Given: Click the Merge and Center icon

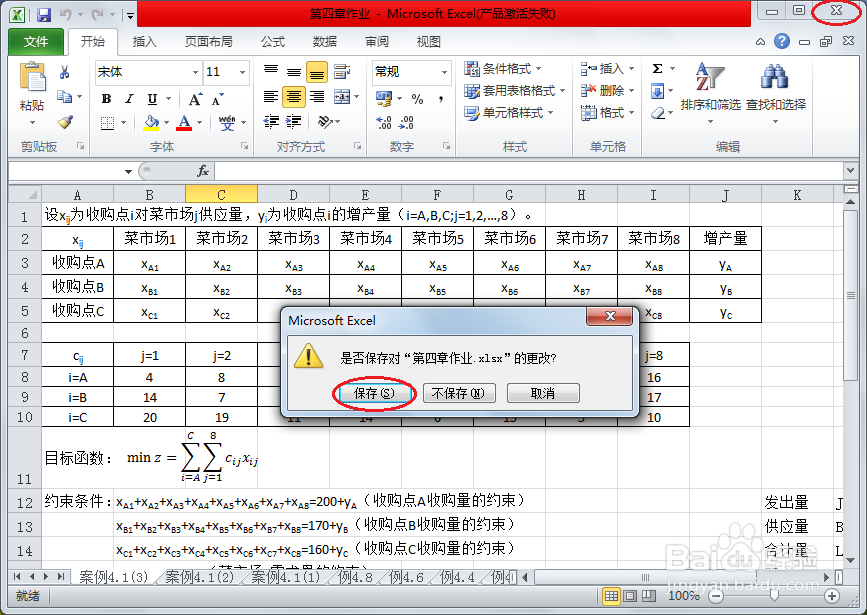Looking at the screenshot, I should [x=342, y=97].
